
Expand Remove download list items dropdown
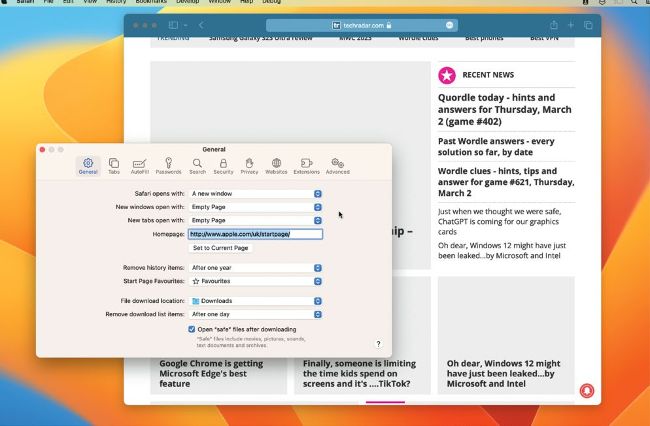[255, 314]
